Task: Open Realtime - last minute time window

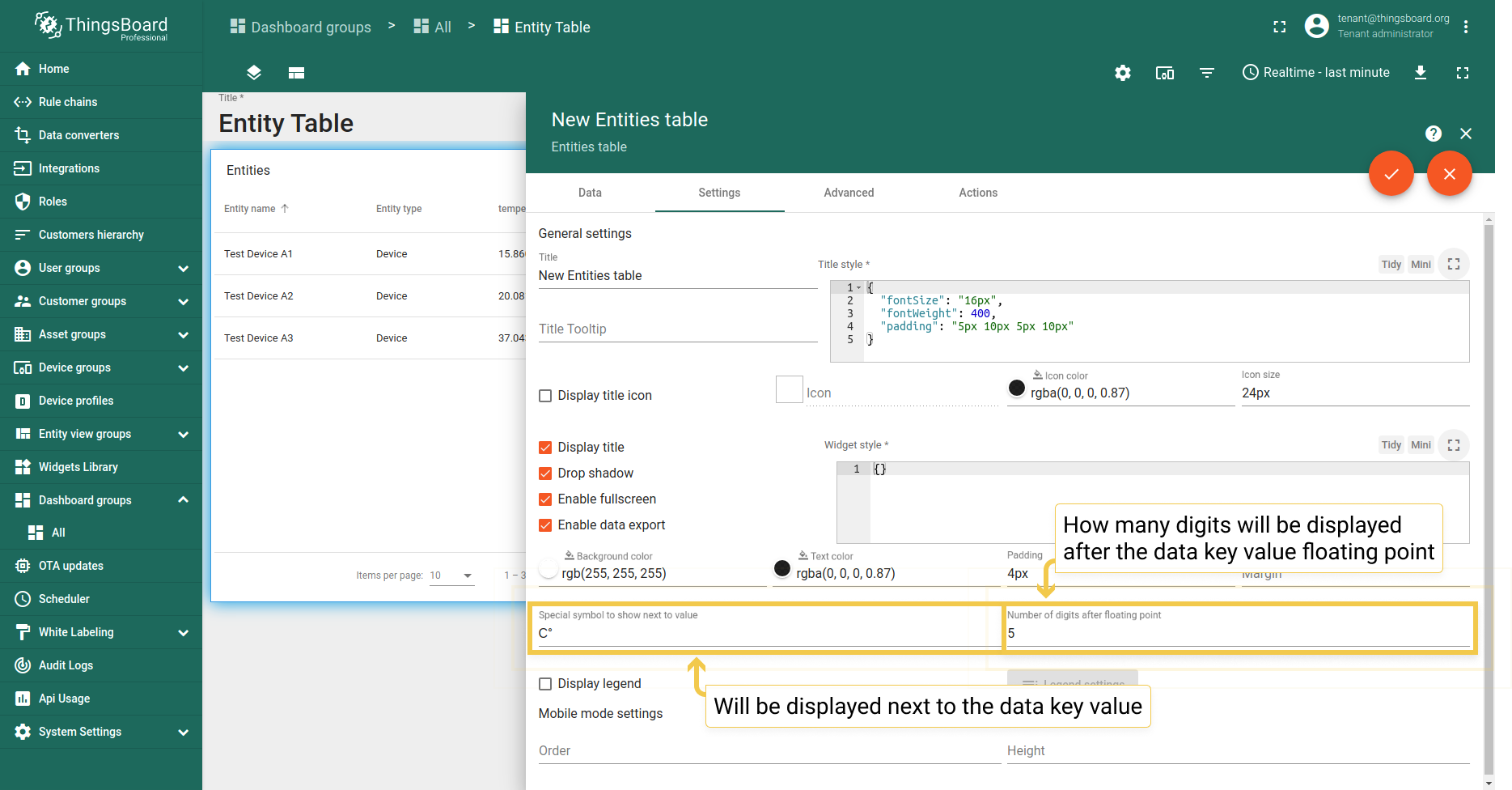Action: (x=1316, y=73)
